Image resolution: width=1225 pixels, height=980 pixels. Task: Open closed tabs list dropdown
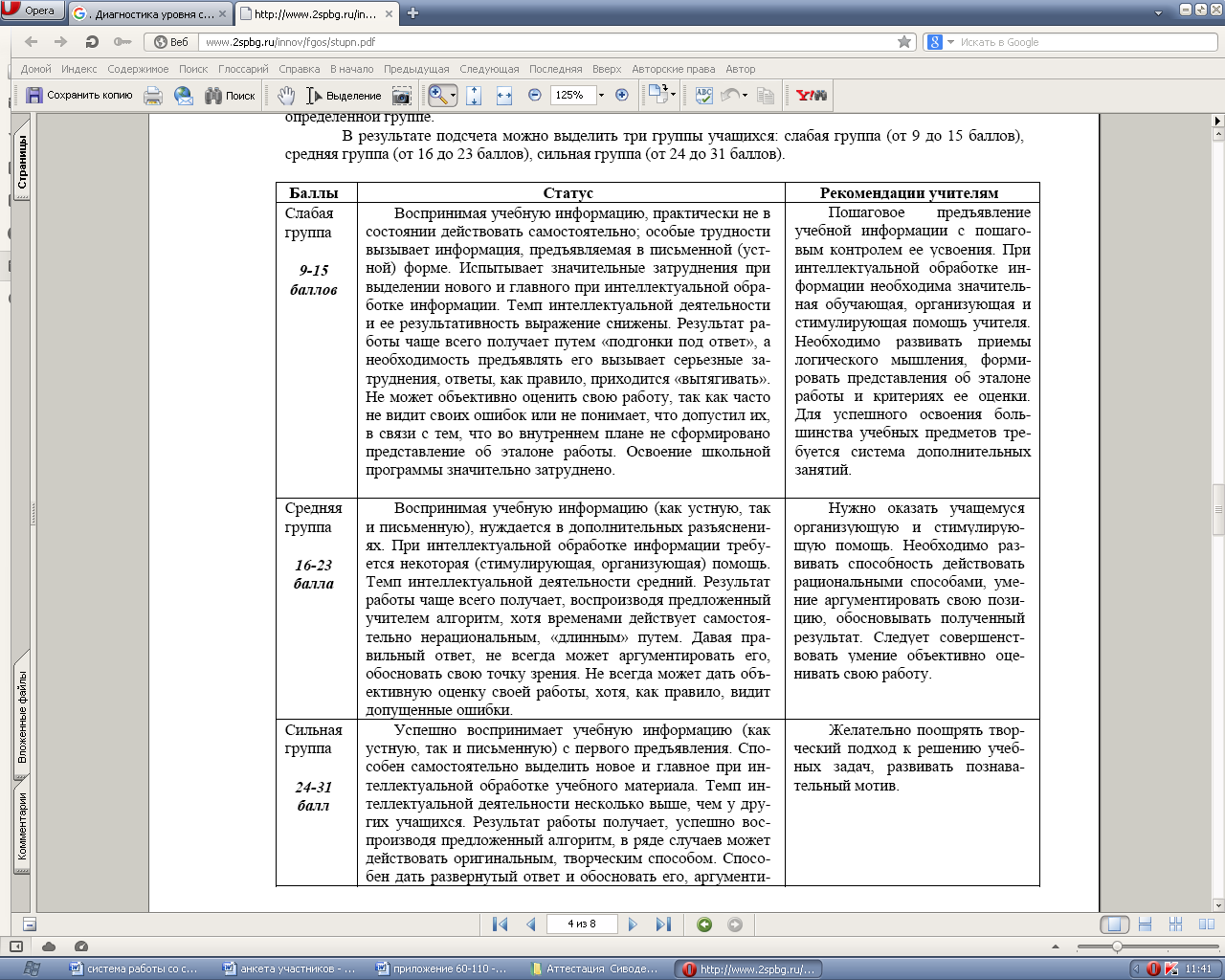click(1159, 13)
